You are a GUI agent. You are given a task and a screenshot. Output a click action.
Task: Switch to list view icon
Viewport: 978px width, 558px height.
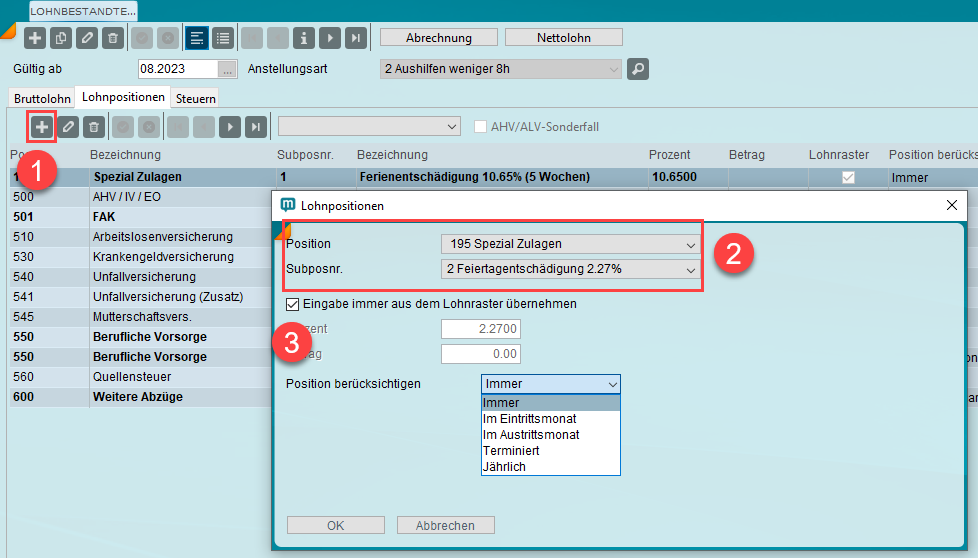pos(223,38)
